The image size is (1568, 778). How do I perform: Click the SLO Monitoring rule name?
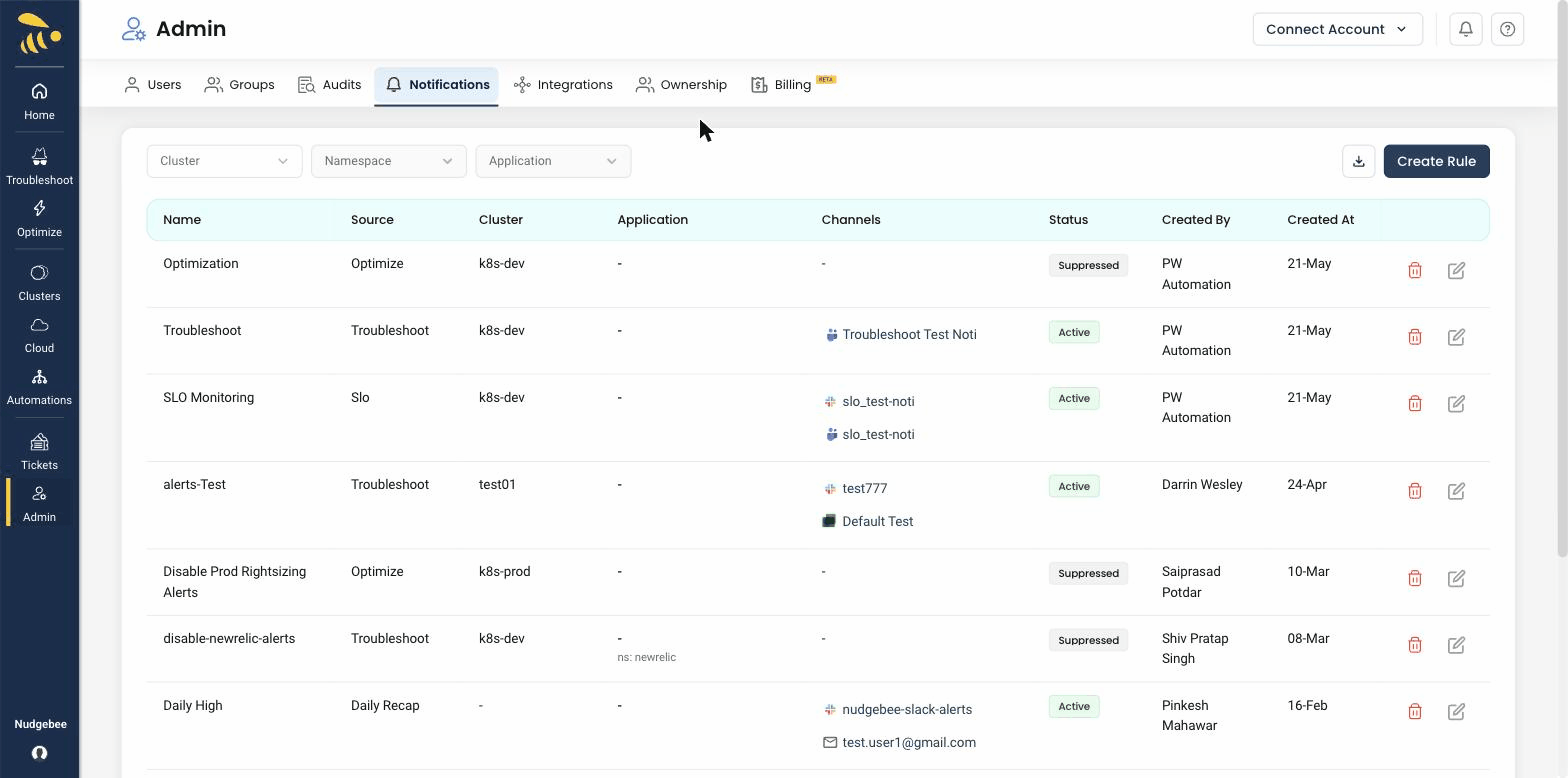208,398
